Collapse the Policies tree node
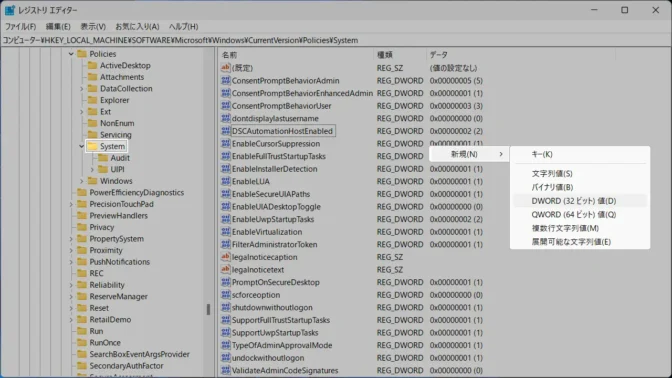Viewport: 672px width, 378px height. 71,54
